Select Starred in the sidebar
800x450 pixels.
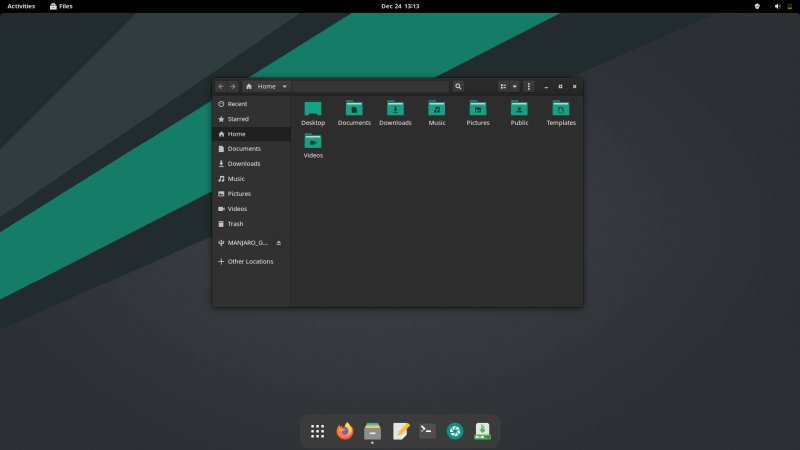click(x=251, y=119)
